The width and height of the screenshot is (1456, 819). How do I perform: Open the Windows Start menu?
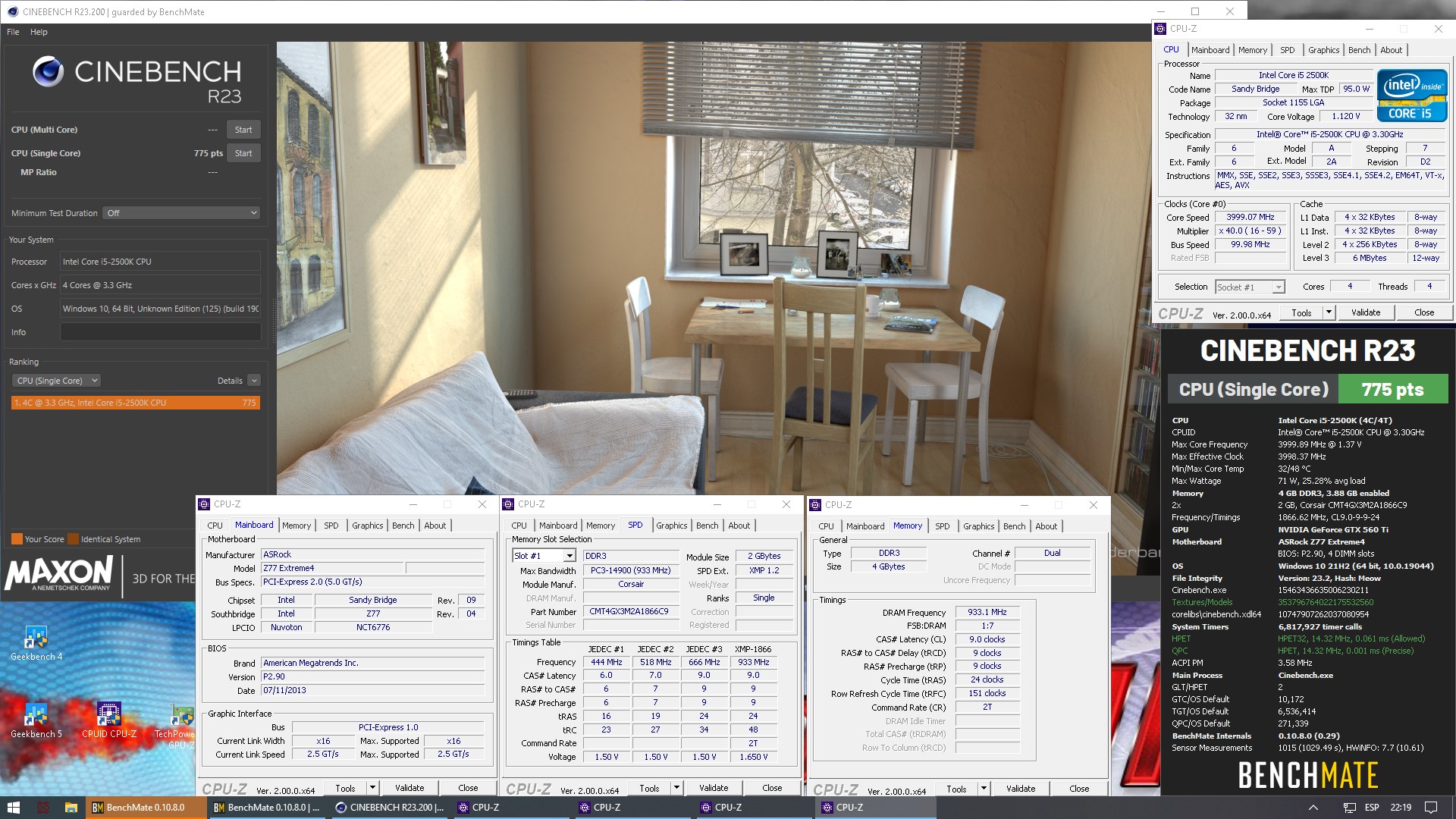(14, 808)
